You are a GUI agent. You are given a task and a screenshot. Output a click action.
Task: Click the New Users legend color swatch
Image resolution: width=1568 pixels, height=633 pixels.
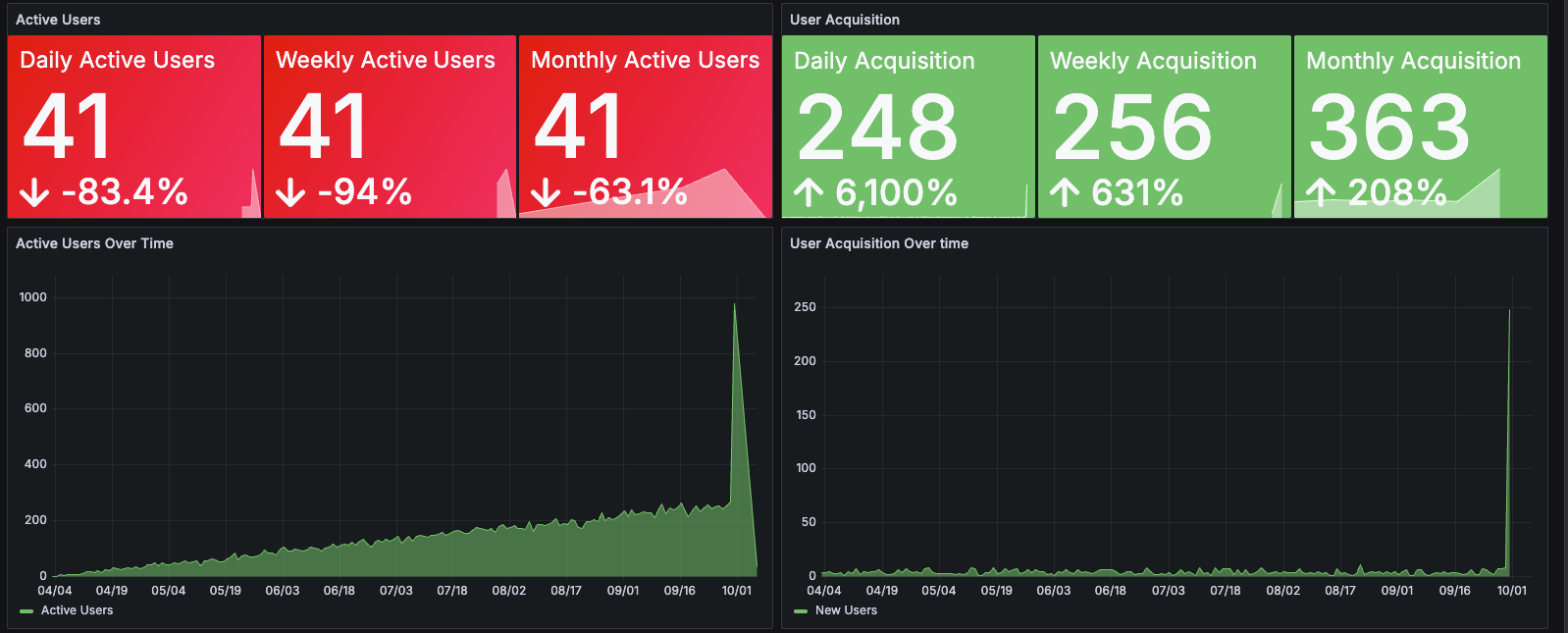pyautogui.click(x=801, y=611)
